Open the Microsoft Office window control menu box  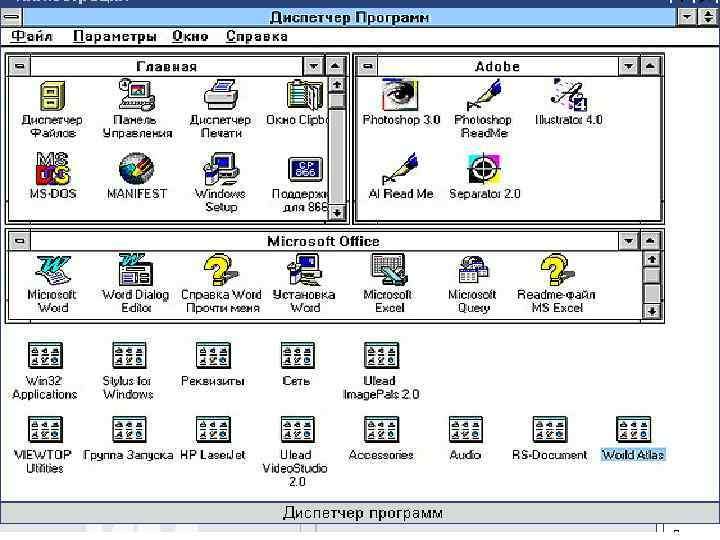tap(19, 241)
